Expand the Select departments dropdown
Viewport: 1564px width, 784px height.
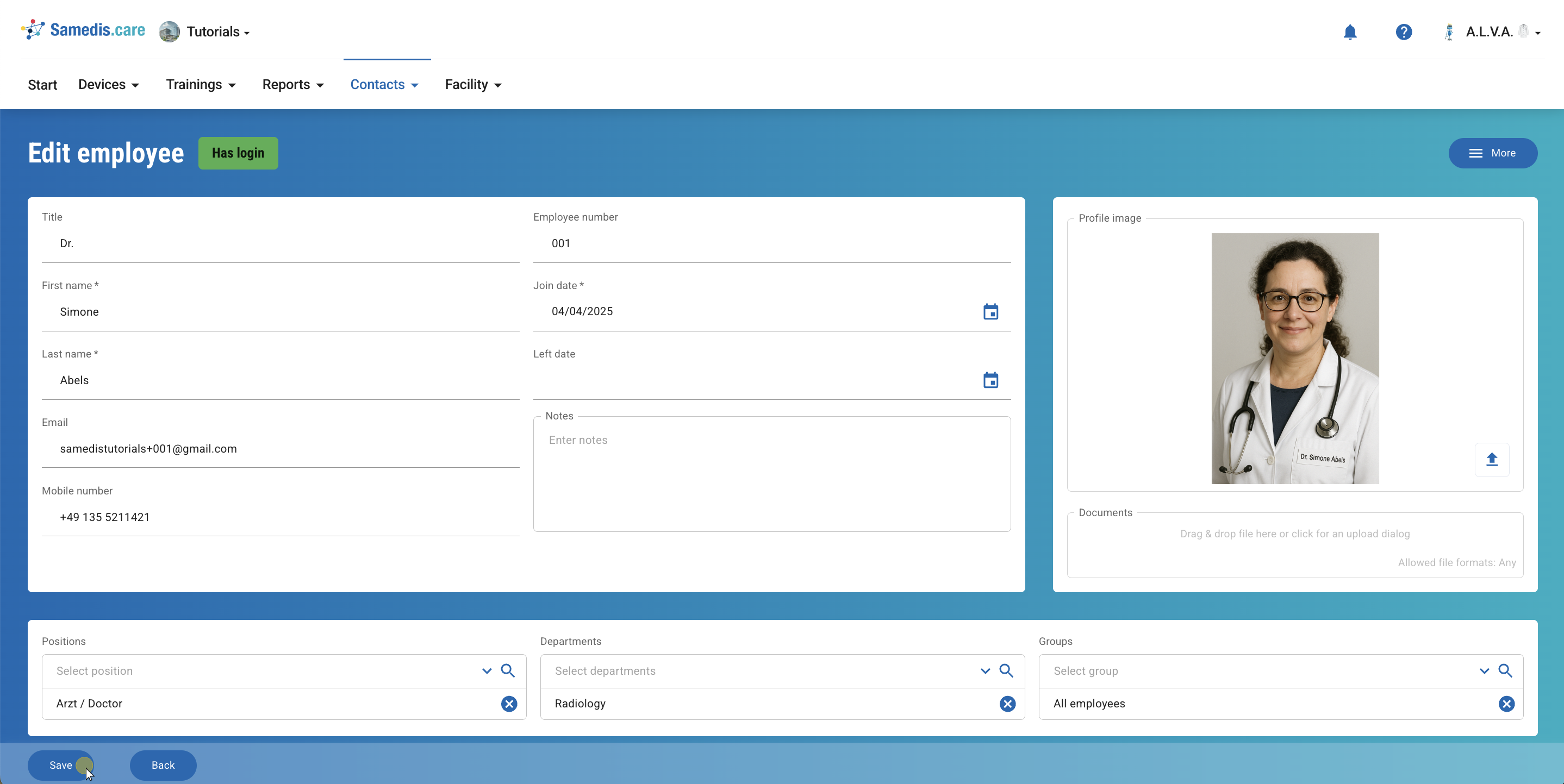(985, 670)
